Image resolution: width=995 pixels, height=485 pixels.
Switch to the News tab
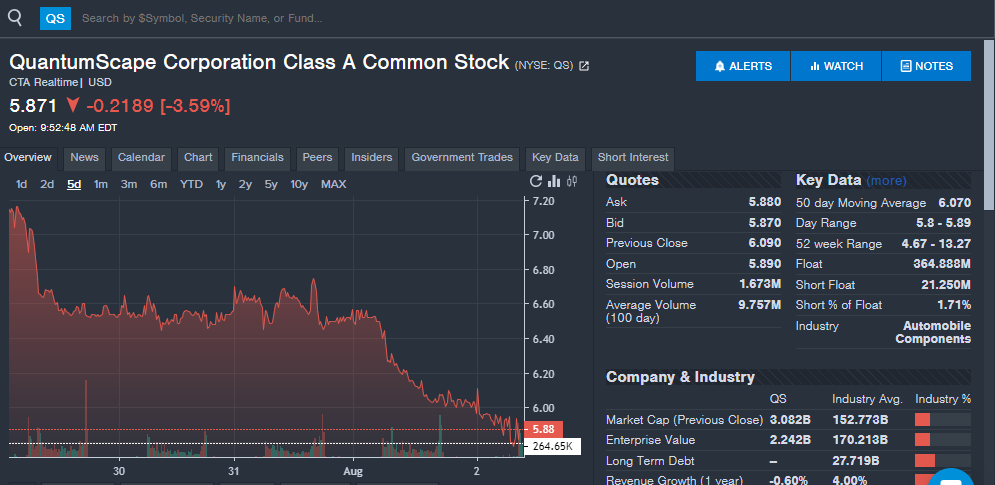coord(84,157)
